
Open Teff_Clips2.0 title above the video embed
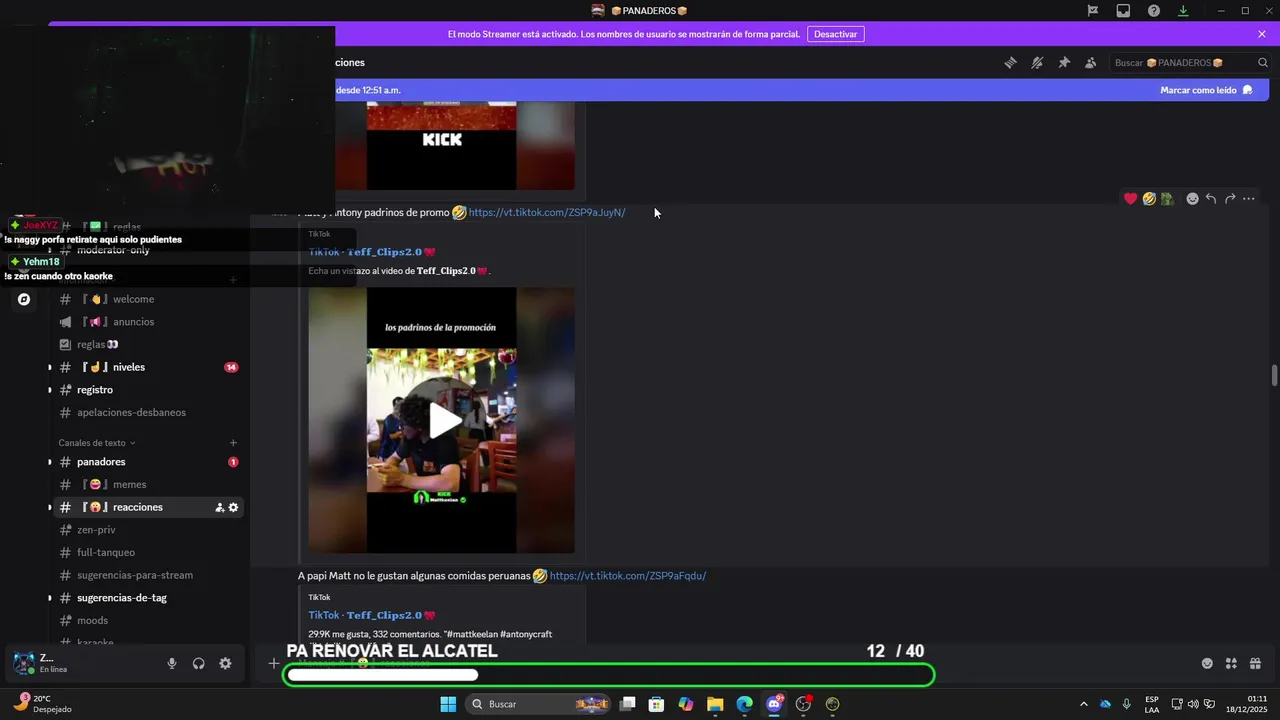coord(372,252)
